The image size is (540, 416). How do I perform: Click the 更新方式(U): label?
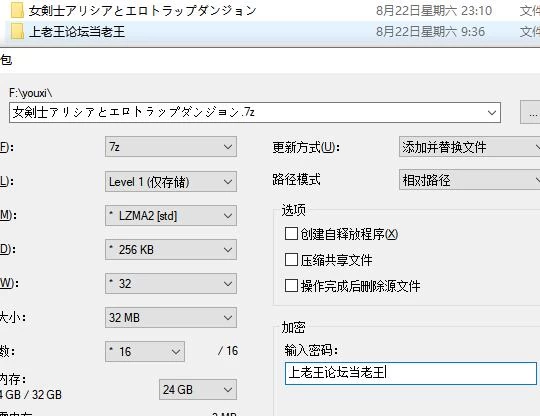306,147
